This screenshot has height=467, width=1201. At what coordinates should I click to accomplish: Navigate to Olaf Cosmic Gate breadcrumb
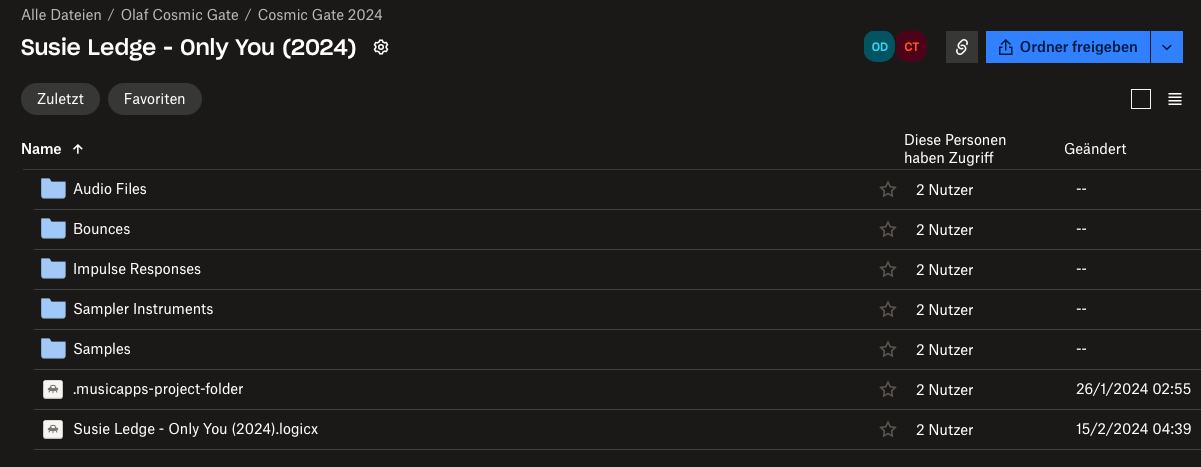(x=178, y=15)
